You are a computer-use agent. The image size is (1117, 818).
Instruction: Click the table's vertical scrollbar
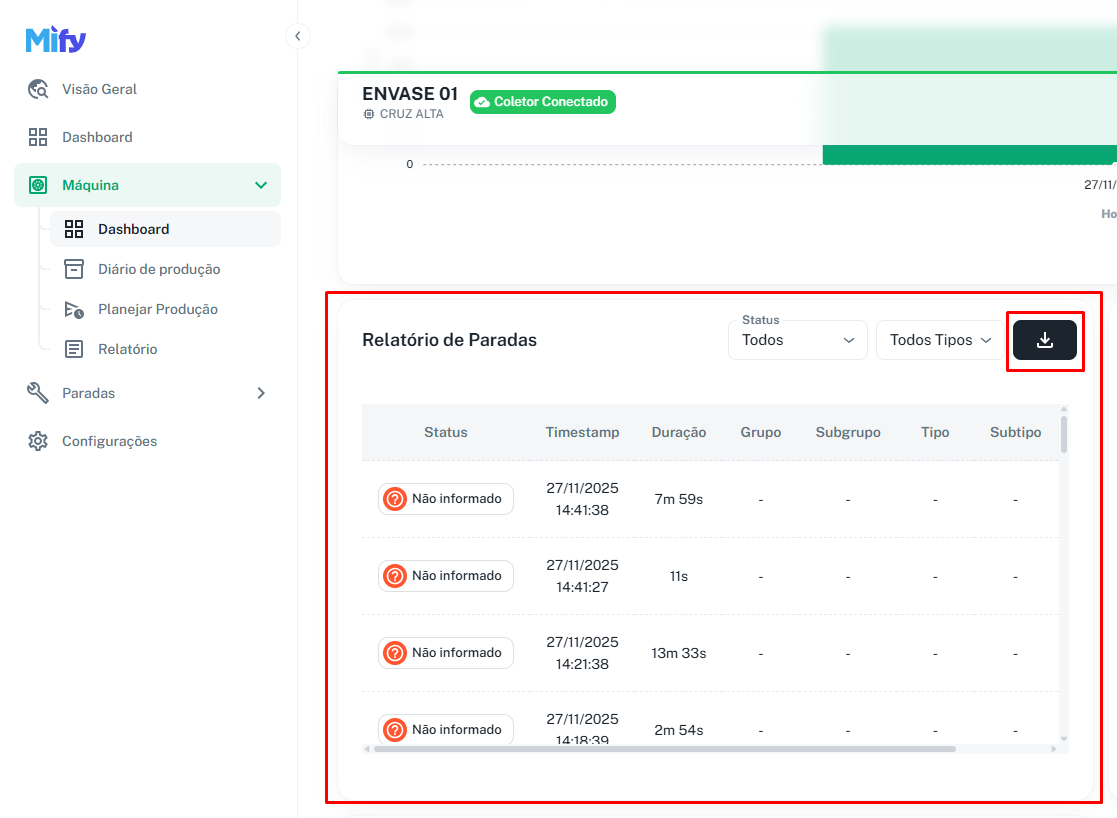(1063, 435)
